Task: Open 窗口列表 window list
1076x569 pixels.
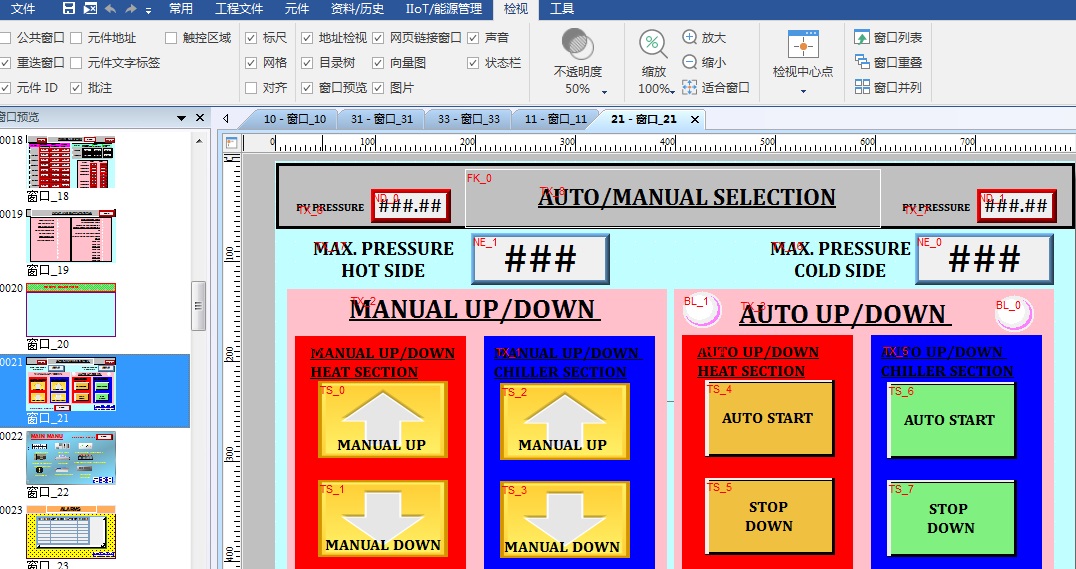Action: tap(862, 37)
